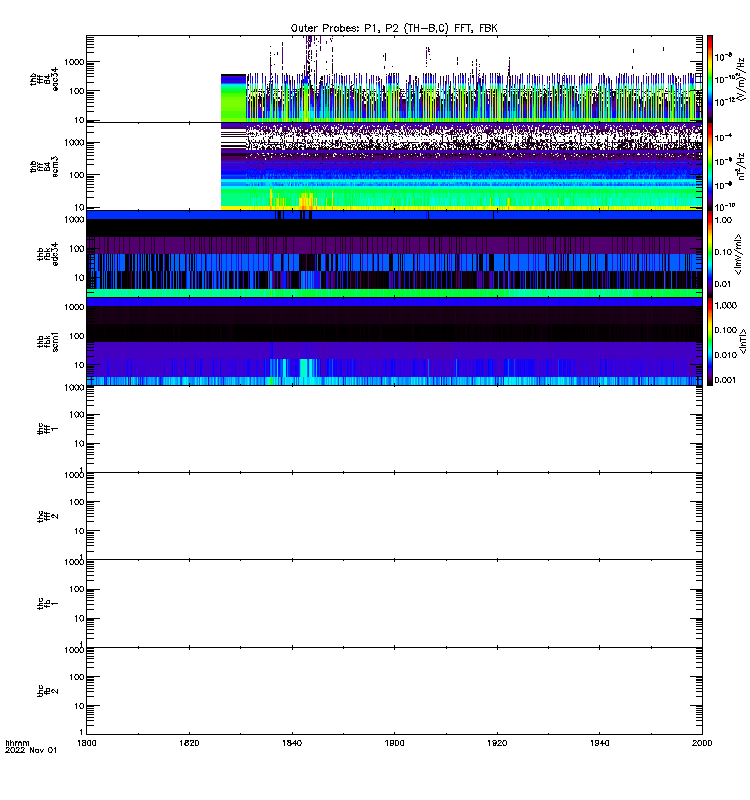Click the plot title 'Outer Probes: P1, P2 (TH-B,C) FFT, FBK'
750x800 pixels.
point(394,29)
